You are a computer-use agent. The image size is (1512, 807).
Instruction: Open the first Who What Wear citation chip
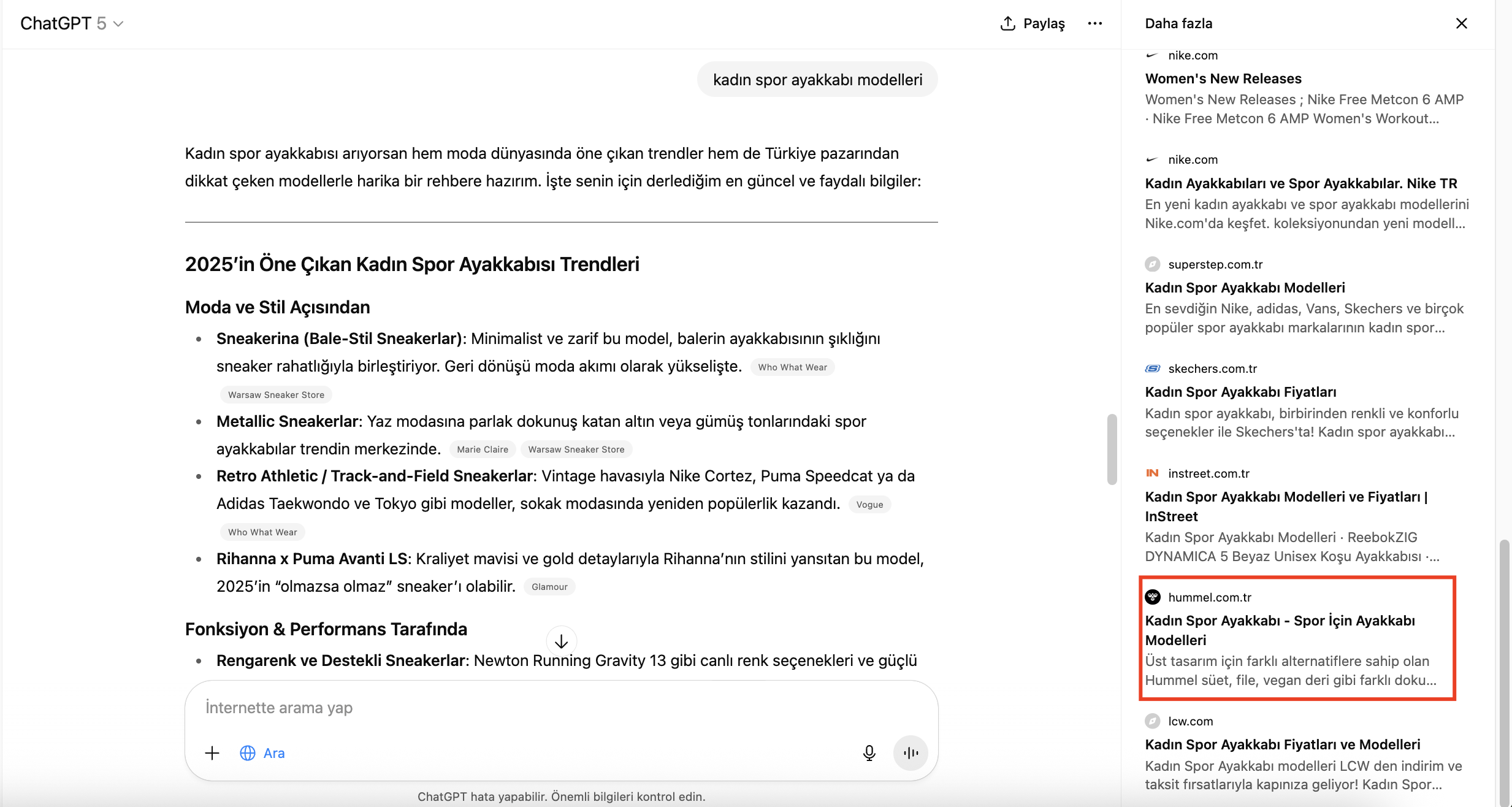click(x=792, y=367)
